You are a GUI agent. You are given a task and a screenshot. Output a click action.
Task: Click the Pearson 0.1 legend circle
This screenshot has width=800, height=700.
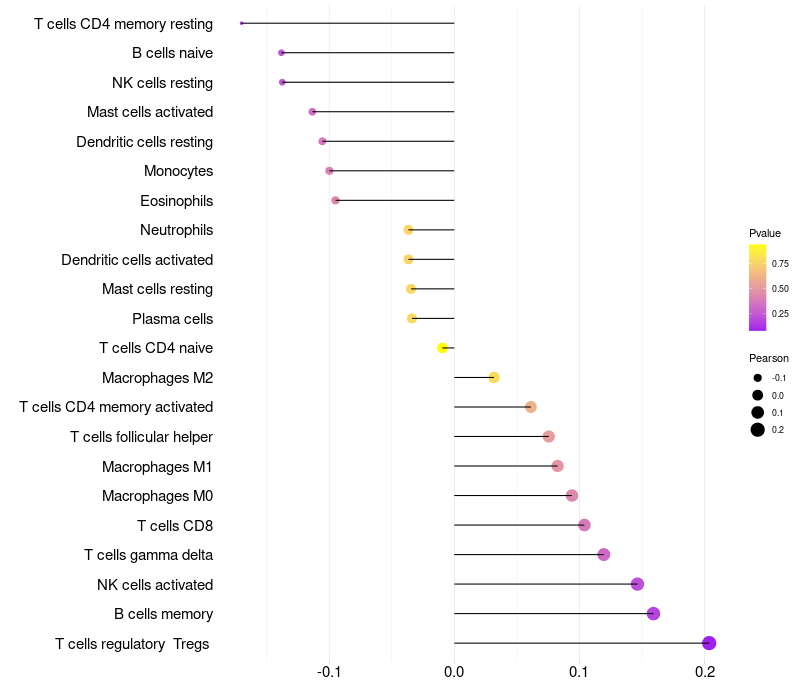pyautogui.click(x=757, y=412)
